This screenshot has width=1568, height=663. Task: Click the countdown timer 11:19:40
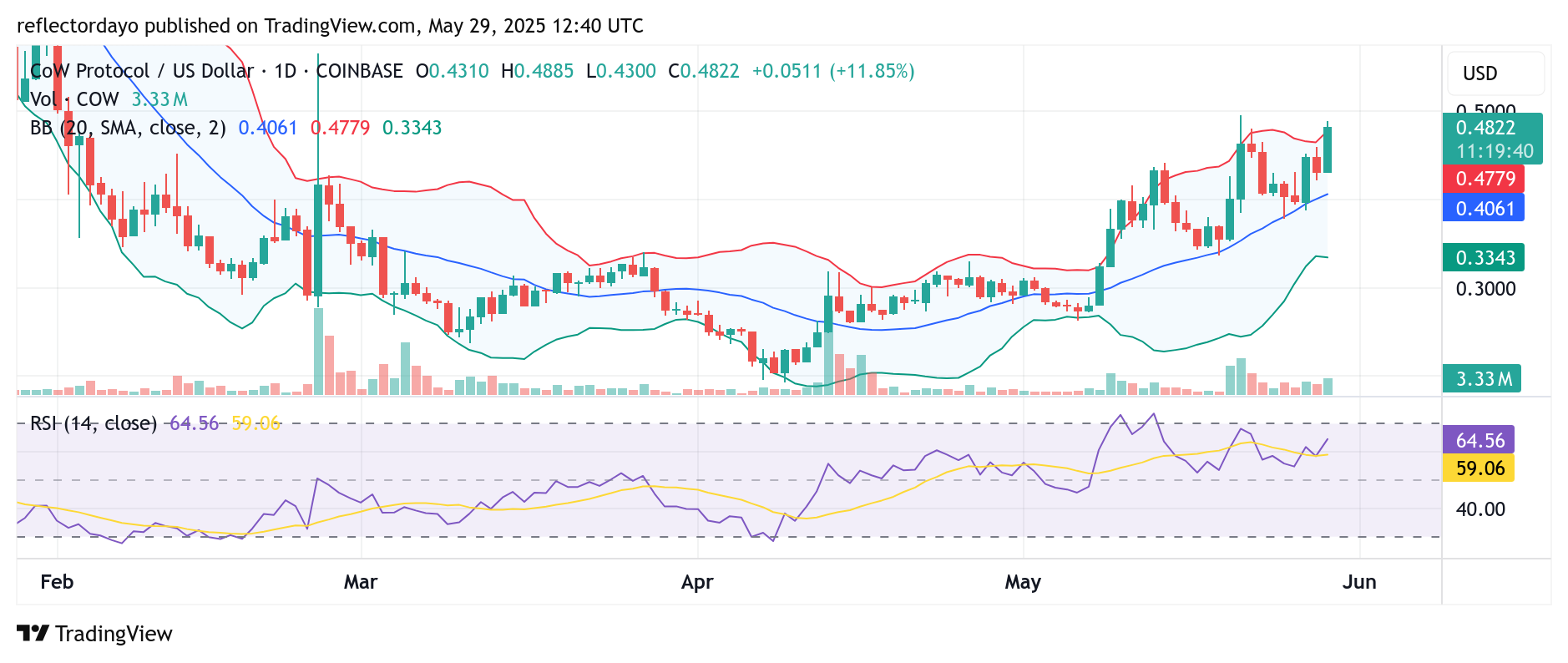click(1495, 151)
